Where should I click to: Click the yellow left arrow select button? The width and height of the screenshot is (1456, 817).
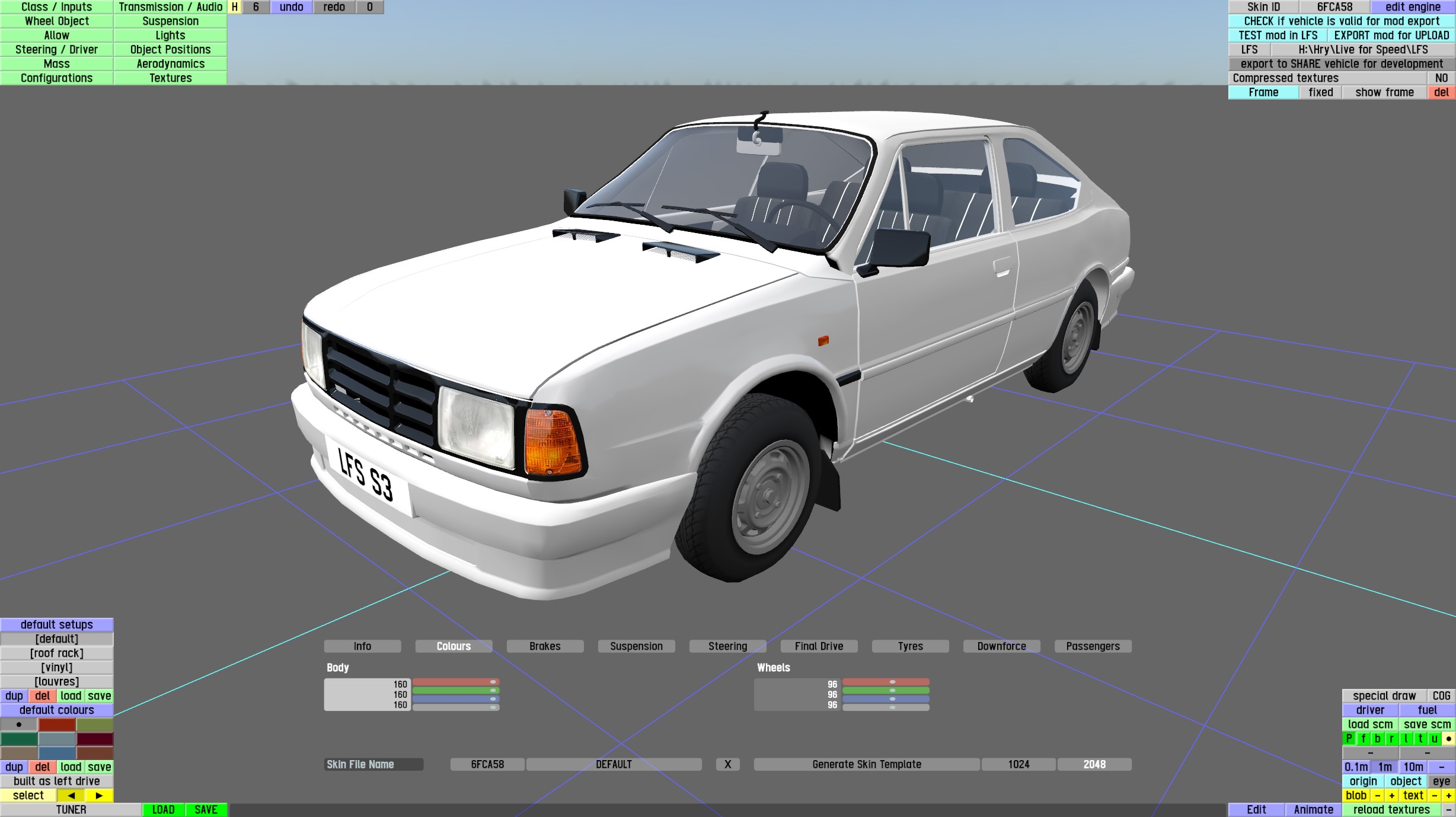tap(71, 796)
